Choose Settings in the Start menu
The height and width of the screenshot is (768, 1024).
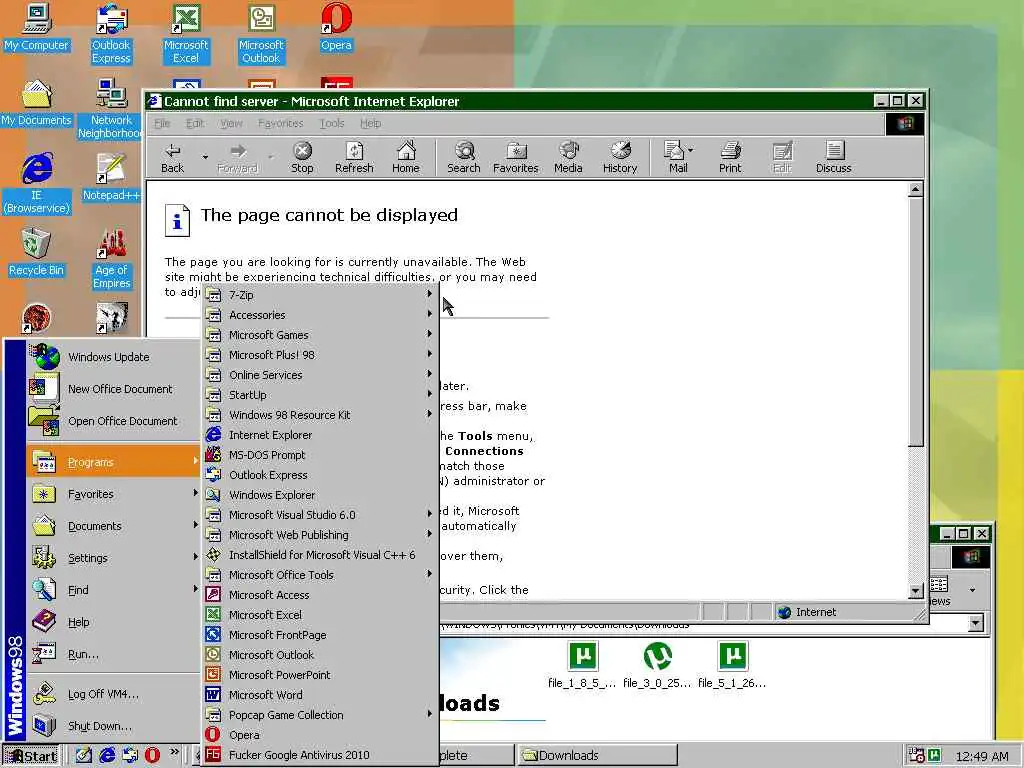(x=114, y=558)
